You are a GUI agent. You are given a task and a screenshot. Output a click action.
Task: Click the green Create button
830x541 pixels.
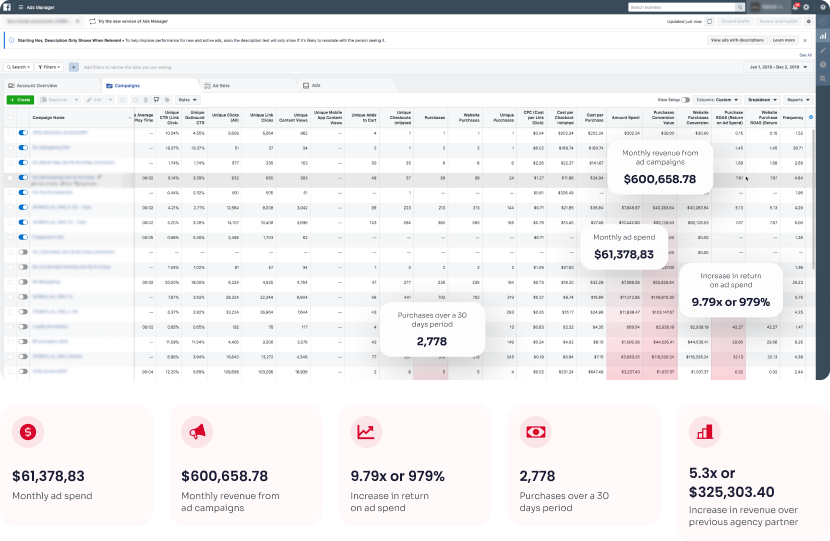[19, 100]
